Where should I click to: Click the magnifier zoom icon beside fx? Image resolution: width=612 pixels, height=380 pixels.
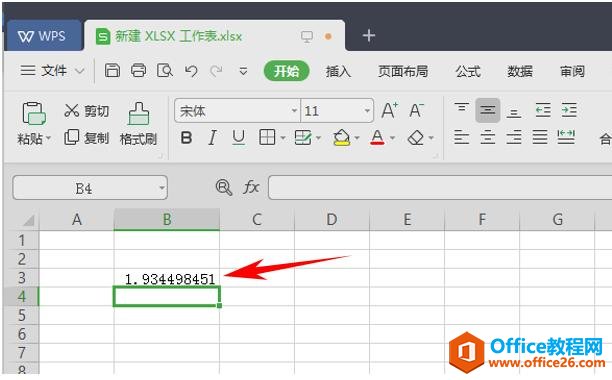[224, 187]
